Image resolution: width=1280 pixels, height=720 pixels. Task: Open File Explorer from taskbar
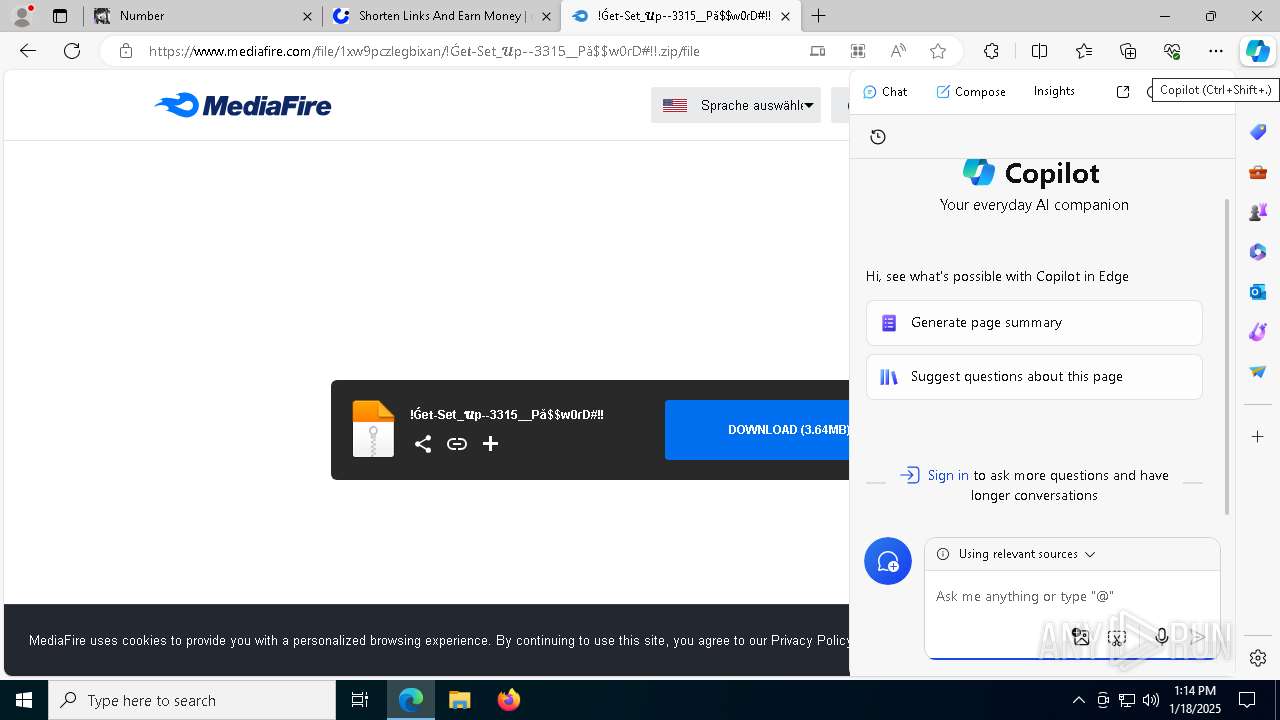[459, 700]
